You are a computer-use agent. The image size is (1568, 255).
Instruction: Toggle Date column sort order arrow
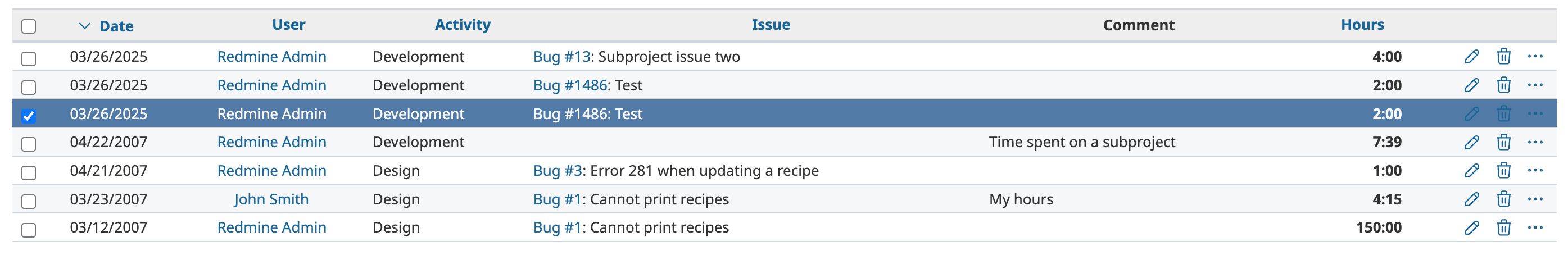tap(85, 26)
